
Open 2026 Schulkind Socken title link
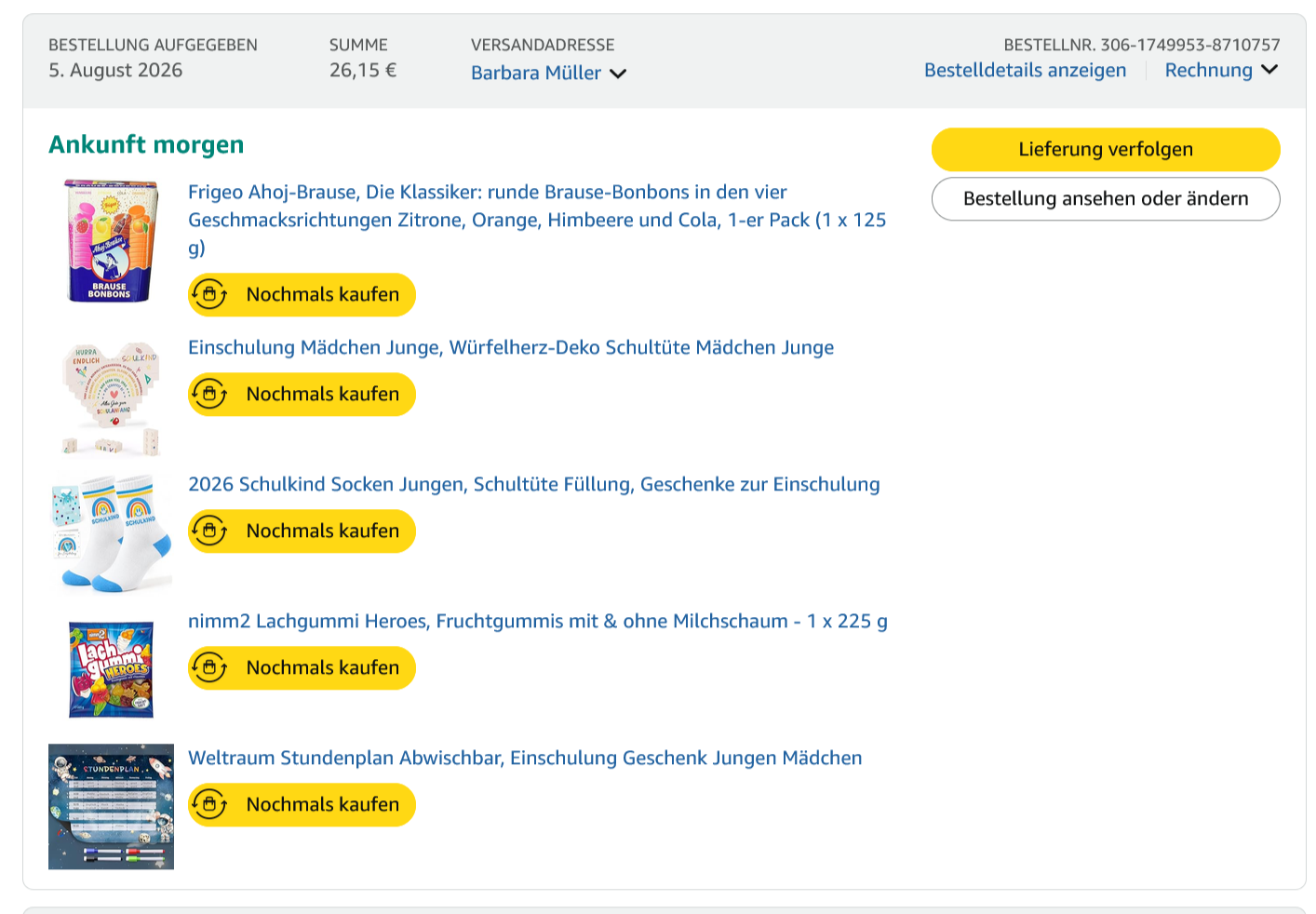[x=534, y=484]
